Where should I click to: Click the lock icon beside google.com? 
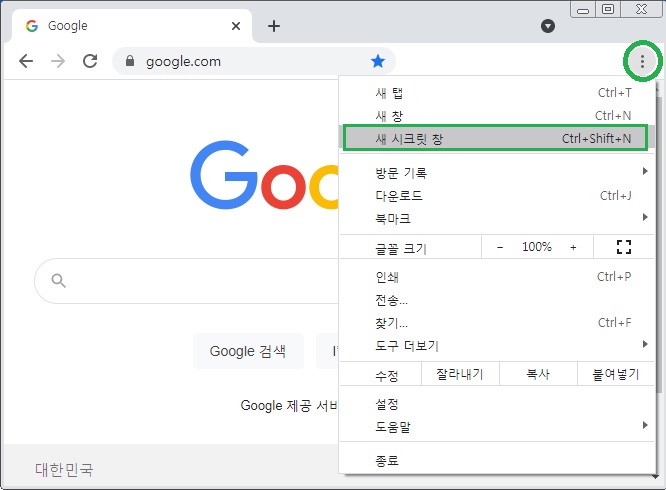(130, 61)
